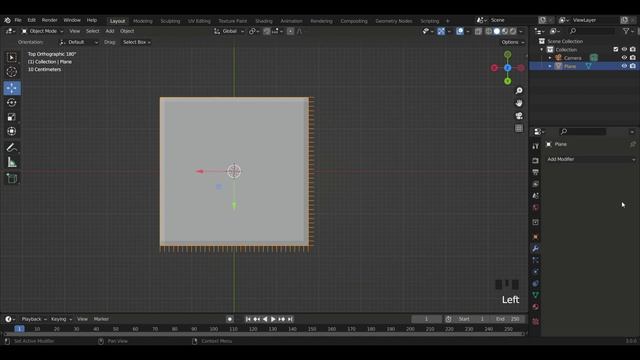Viewport: 640px width, 360px height.
Task: Switch to the Sculpting workspace tab
Action: tap(170, 21)
